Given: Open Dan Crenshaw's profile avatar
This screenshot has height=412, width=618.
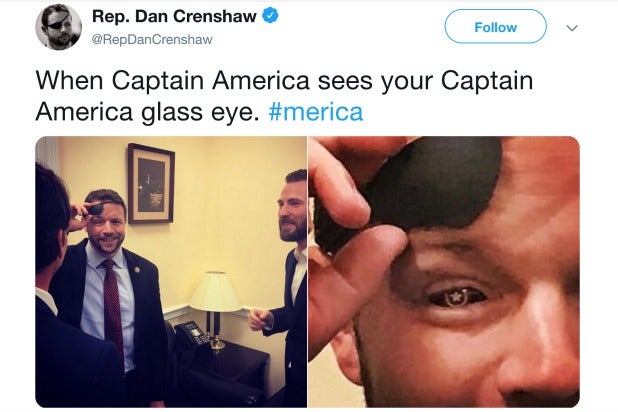Looking at the screenshot, I should (58, 27).
